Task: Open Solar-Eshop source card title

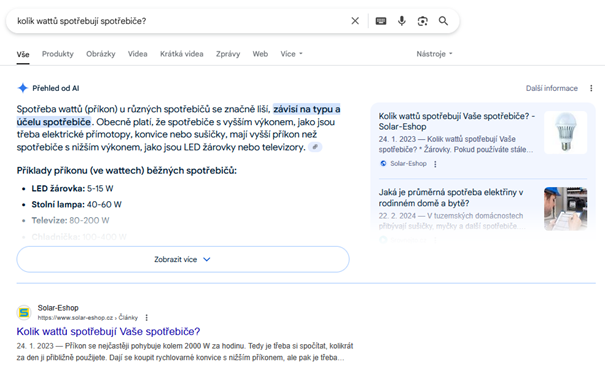Action: click(x=456, y=121)
